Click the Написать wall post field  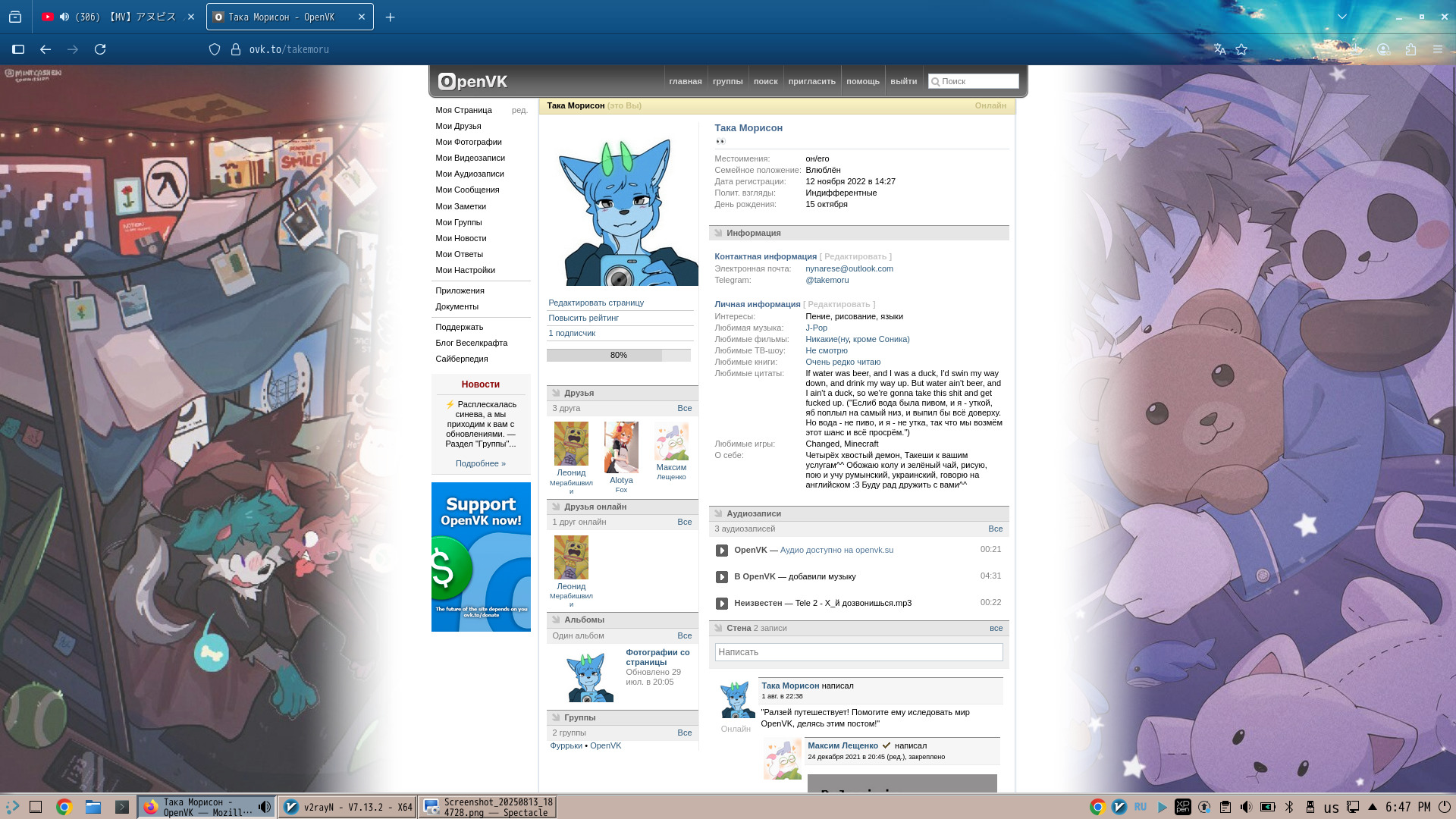(858, 652)
